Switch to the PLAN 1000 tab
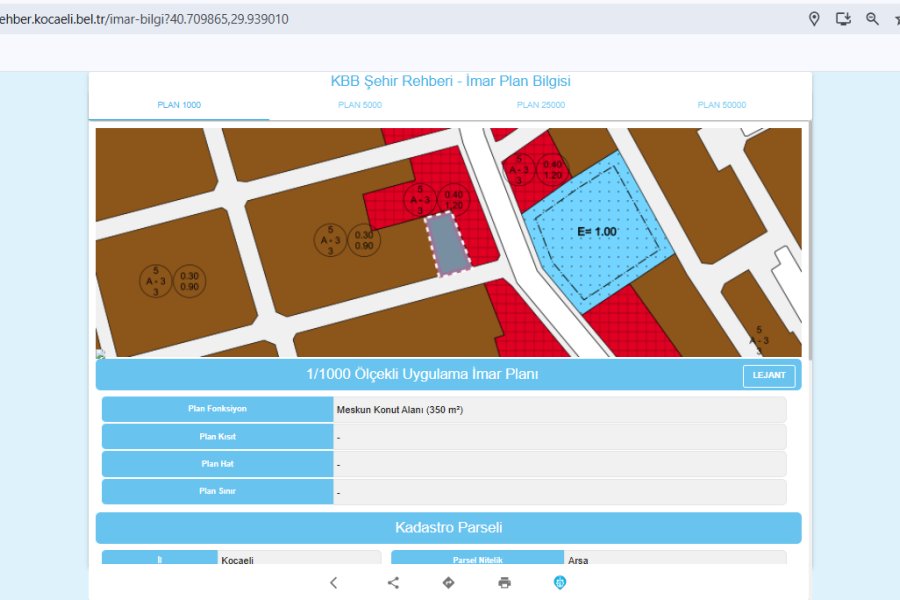The height and width of the screenshot is (600, 900). 179,105
